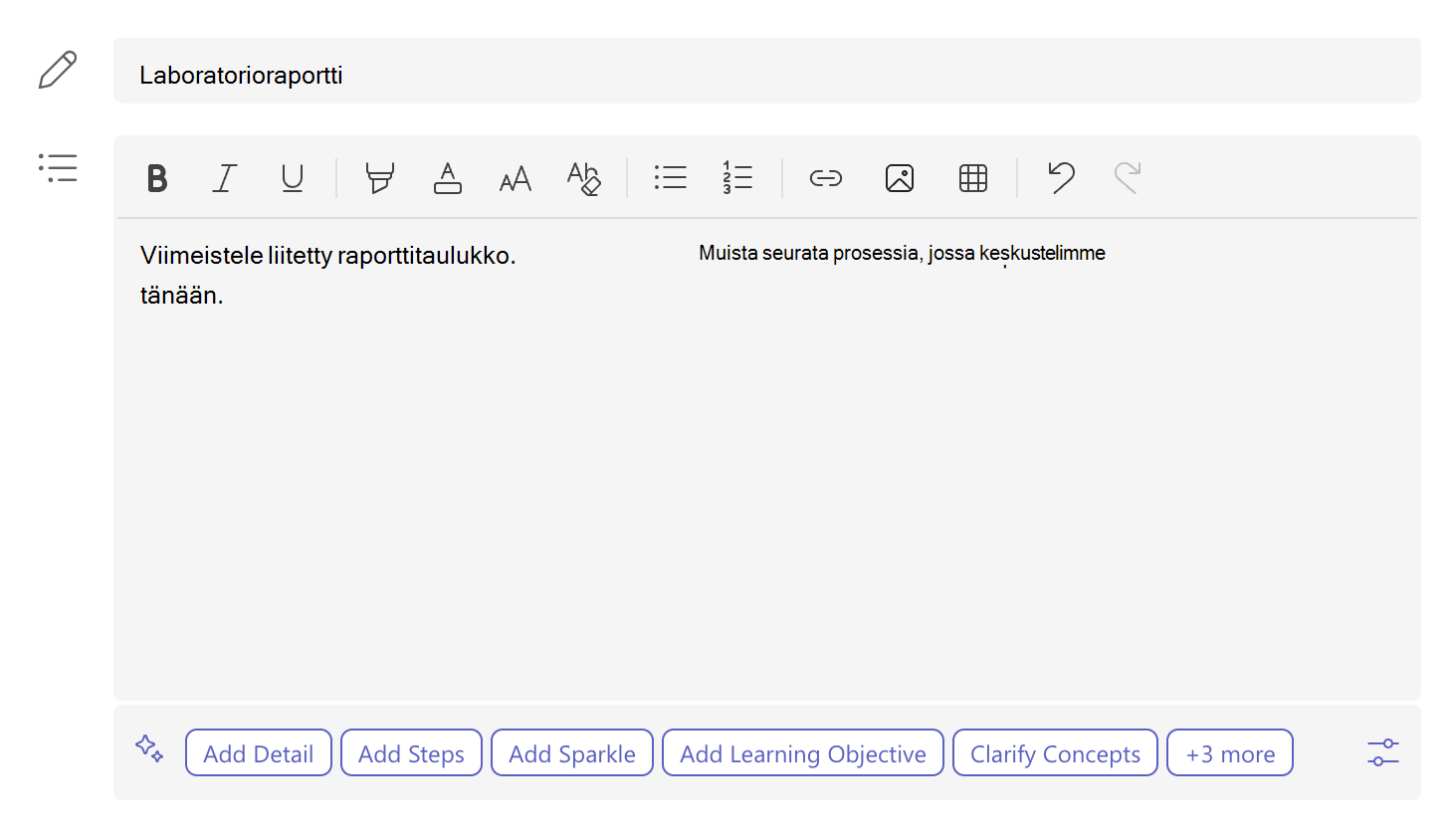Select the text highlight tool
The width and height of the screenshot is (1453, 840).
[379, 178]
